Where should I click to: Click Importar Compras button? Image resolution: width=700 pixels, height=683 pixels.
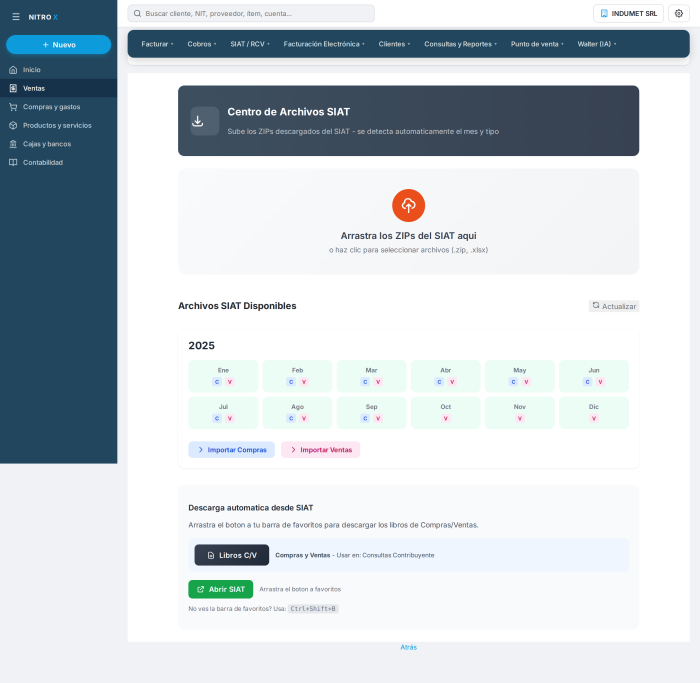[231, 450]
